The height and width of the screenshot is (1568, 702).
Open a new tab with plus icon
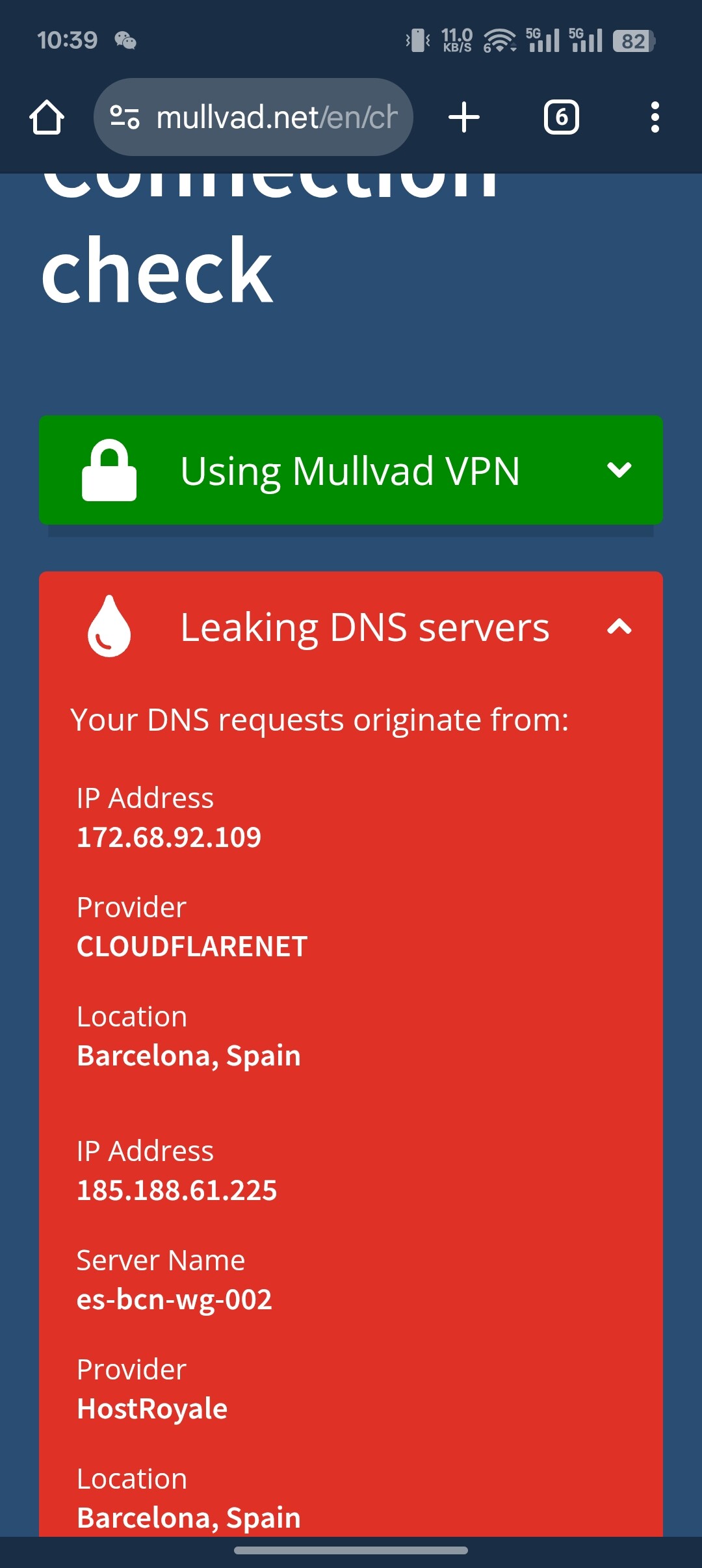tap(464, 118)
